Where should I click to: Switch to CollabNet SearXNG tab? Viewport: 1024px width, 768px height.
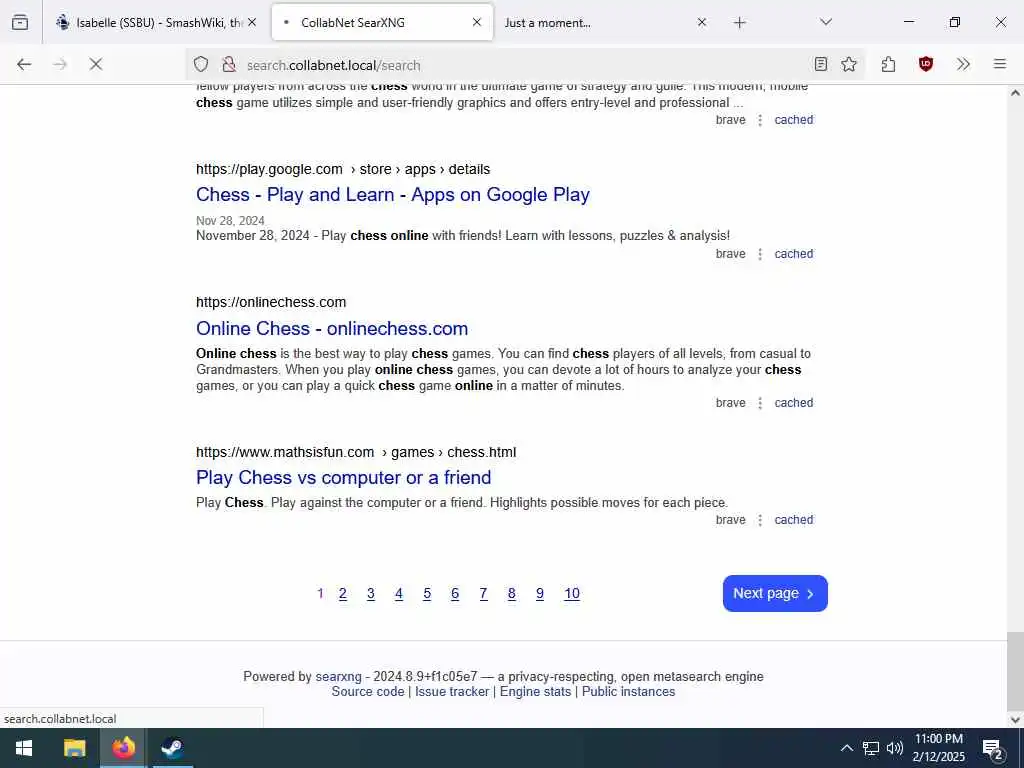[382, 22]
